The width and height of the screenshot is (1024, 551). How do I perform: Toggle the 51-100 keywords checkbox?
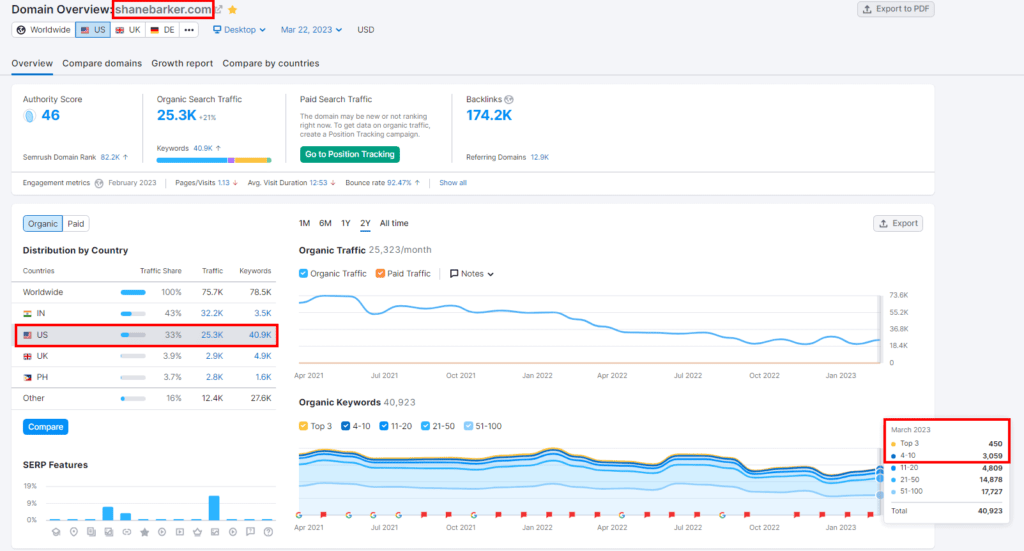click(468, 426)
